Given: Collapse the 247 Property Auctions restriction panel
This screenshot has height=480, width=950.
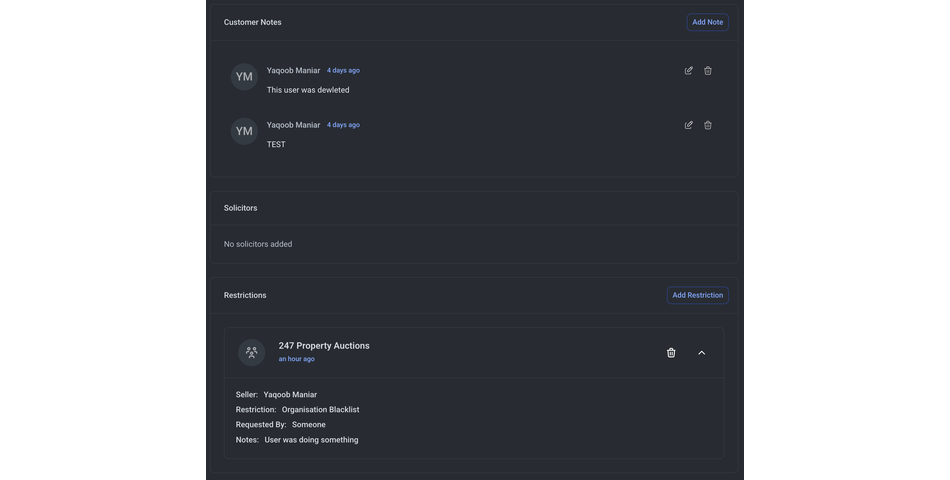Looking at the screenshot, I should (701, 353).
